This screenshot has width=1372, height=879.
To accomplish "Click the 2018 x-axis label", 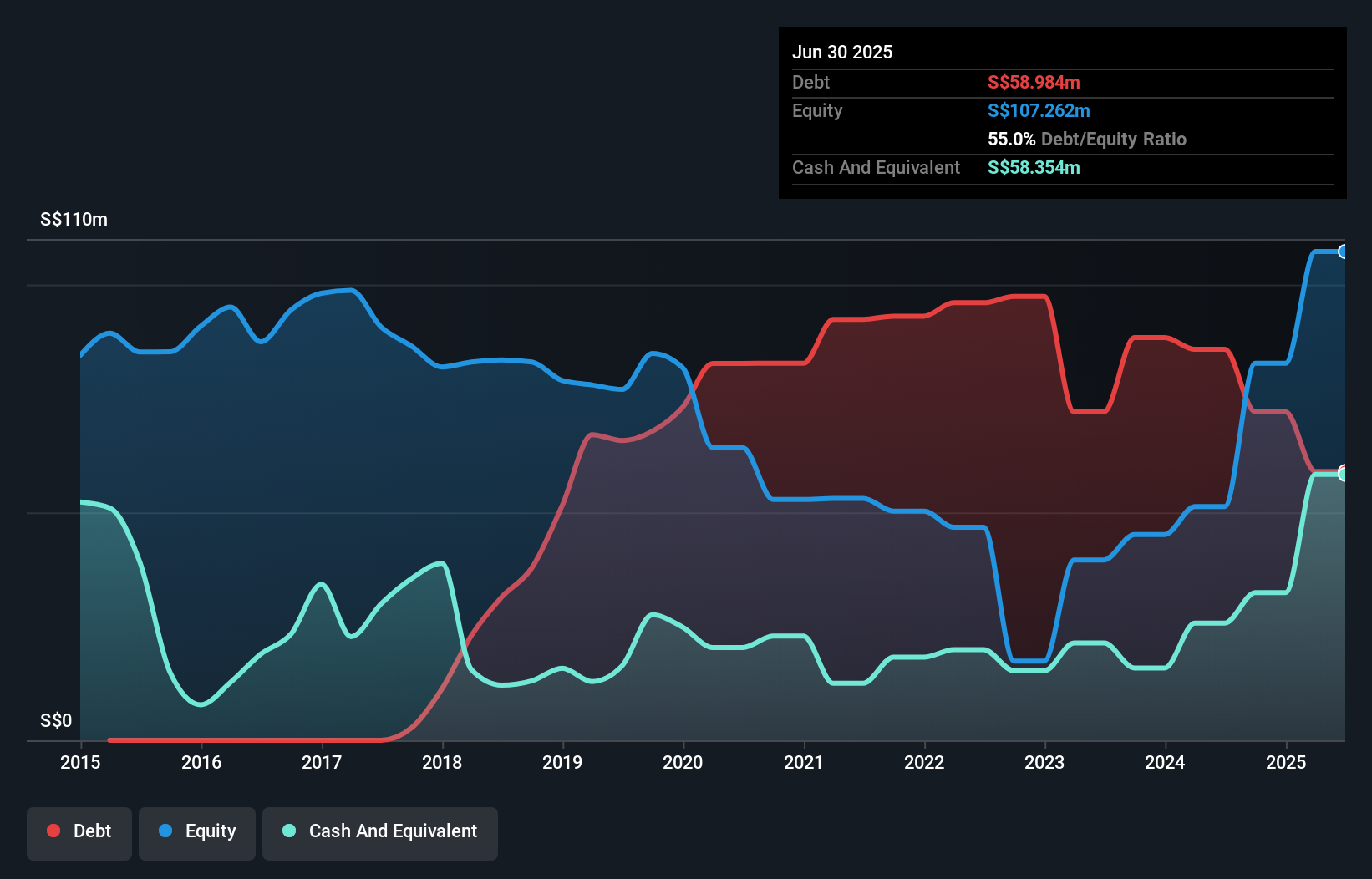I will (442, 762).
